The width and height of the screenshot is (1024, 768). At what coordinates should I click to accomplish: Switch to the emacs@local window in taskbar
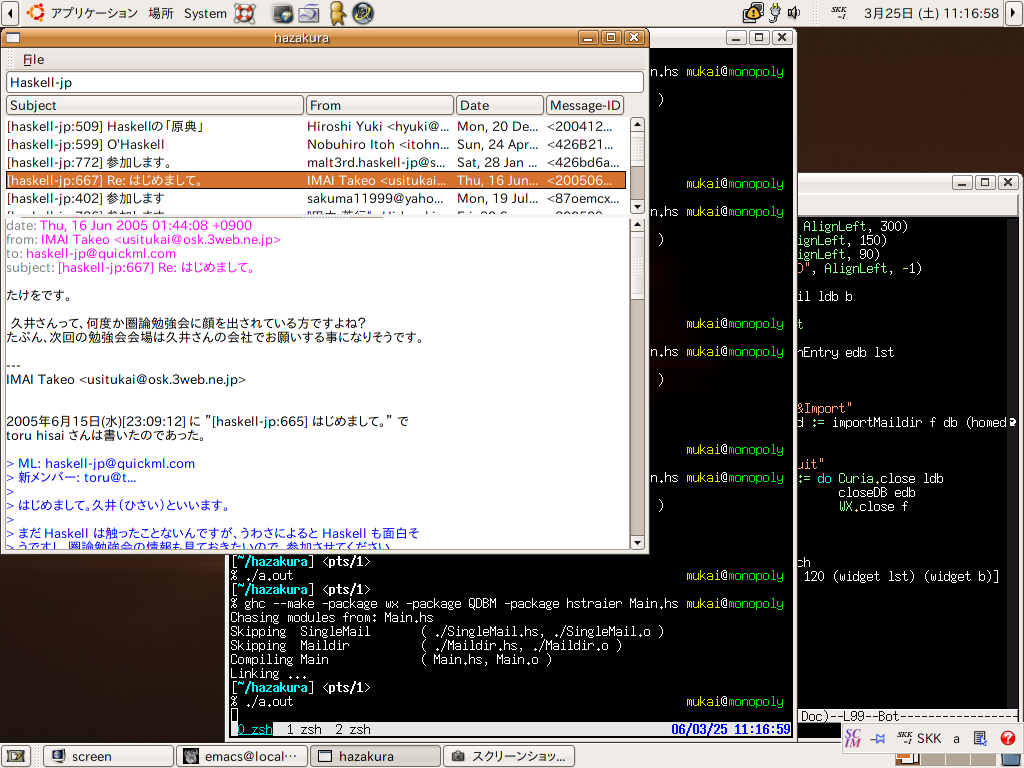[241, 756]
